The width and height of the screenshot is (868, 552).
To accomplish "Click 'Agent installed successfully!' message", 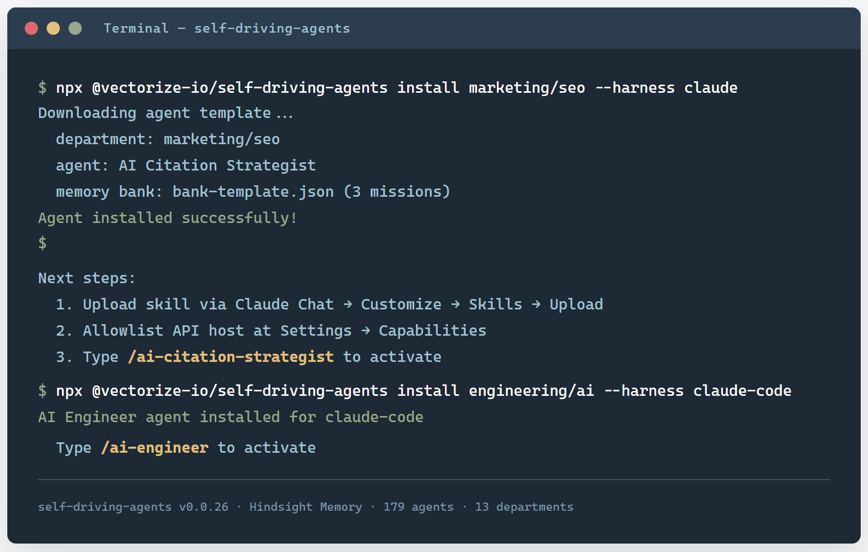I will (x=167, y=218).
